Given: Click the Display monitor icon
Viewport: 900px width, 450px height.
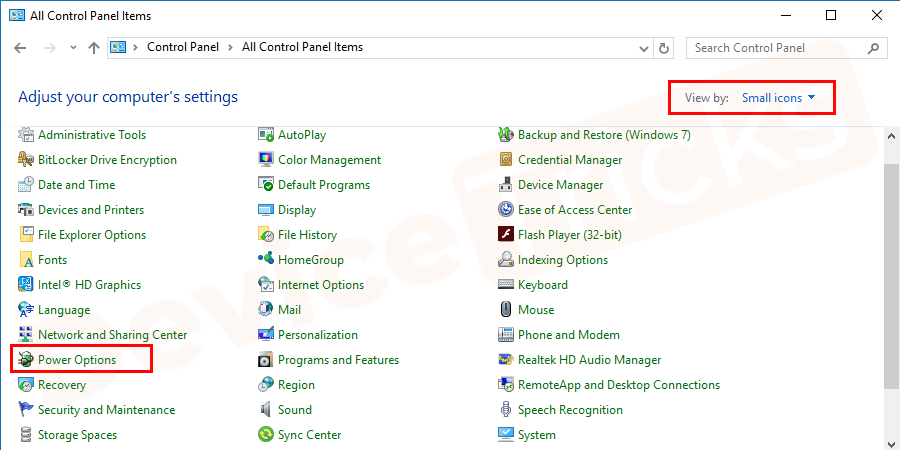Looking at the screenshot, I should click(266, 210).
